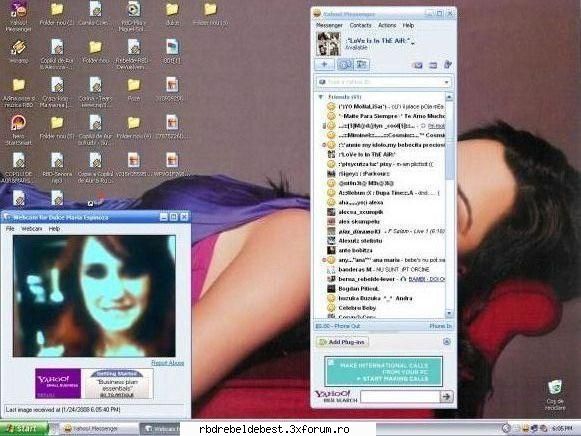Open the Actions menu
The height and width of the screenshot is (436, 581).
[x=387, y=25]
